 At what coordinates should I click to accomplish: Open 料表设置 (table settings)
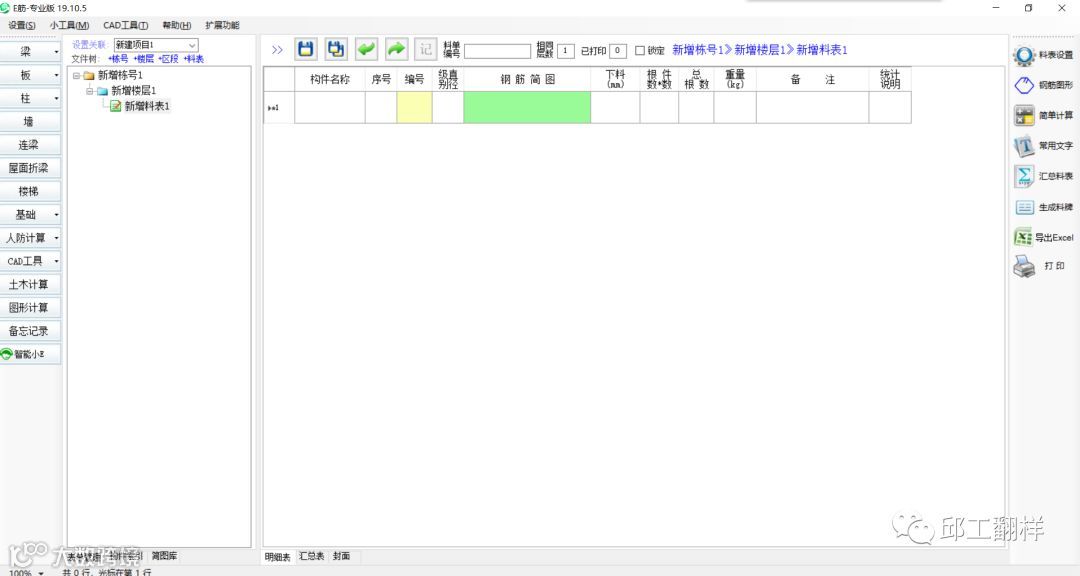coord(1043,55)
